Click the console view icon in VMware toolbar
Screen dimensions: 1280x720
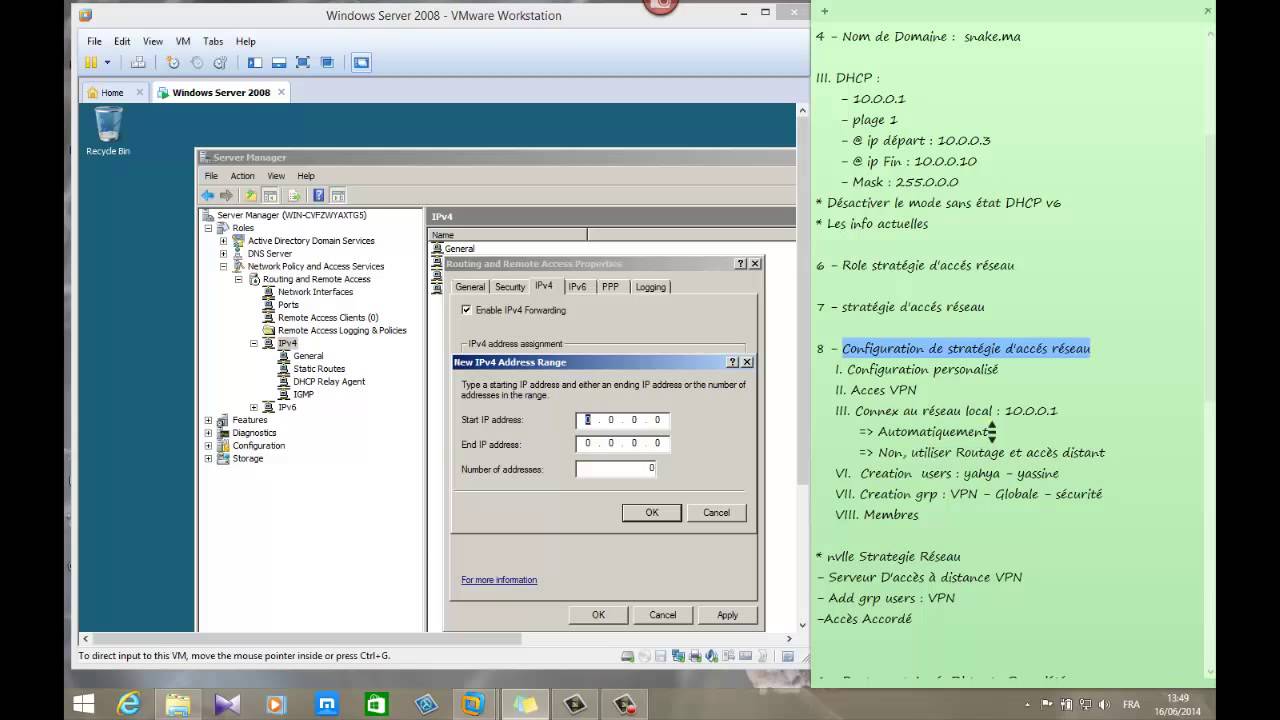click(x=361, y=62)
